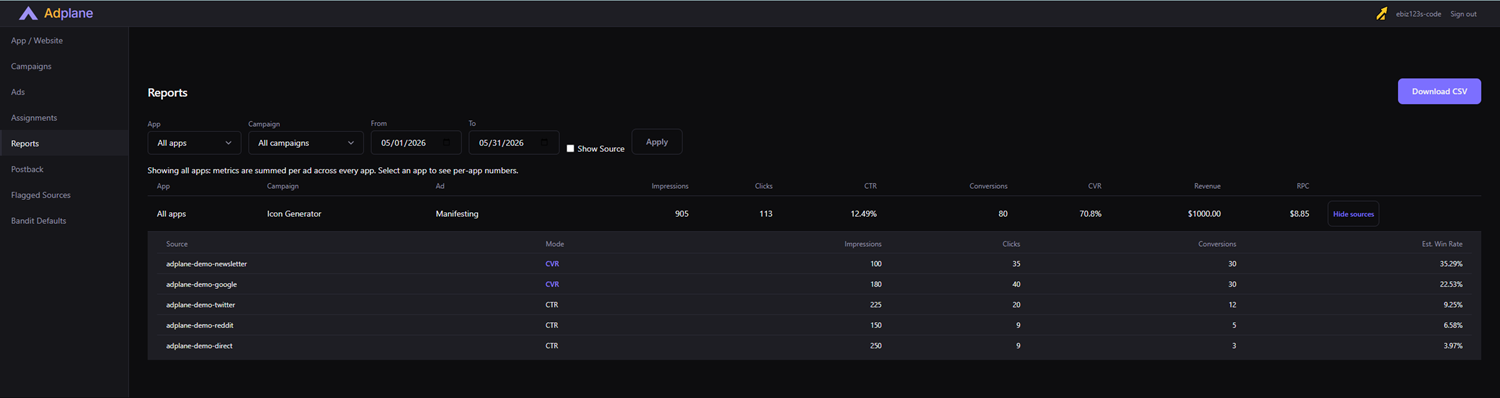Screen dimensions: 1500x398
Task: Open the From date calendar picker icon
Action: 446,143
